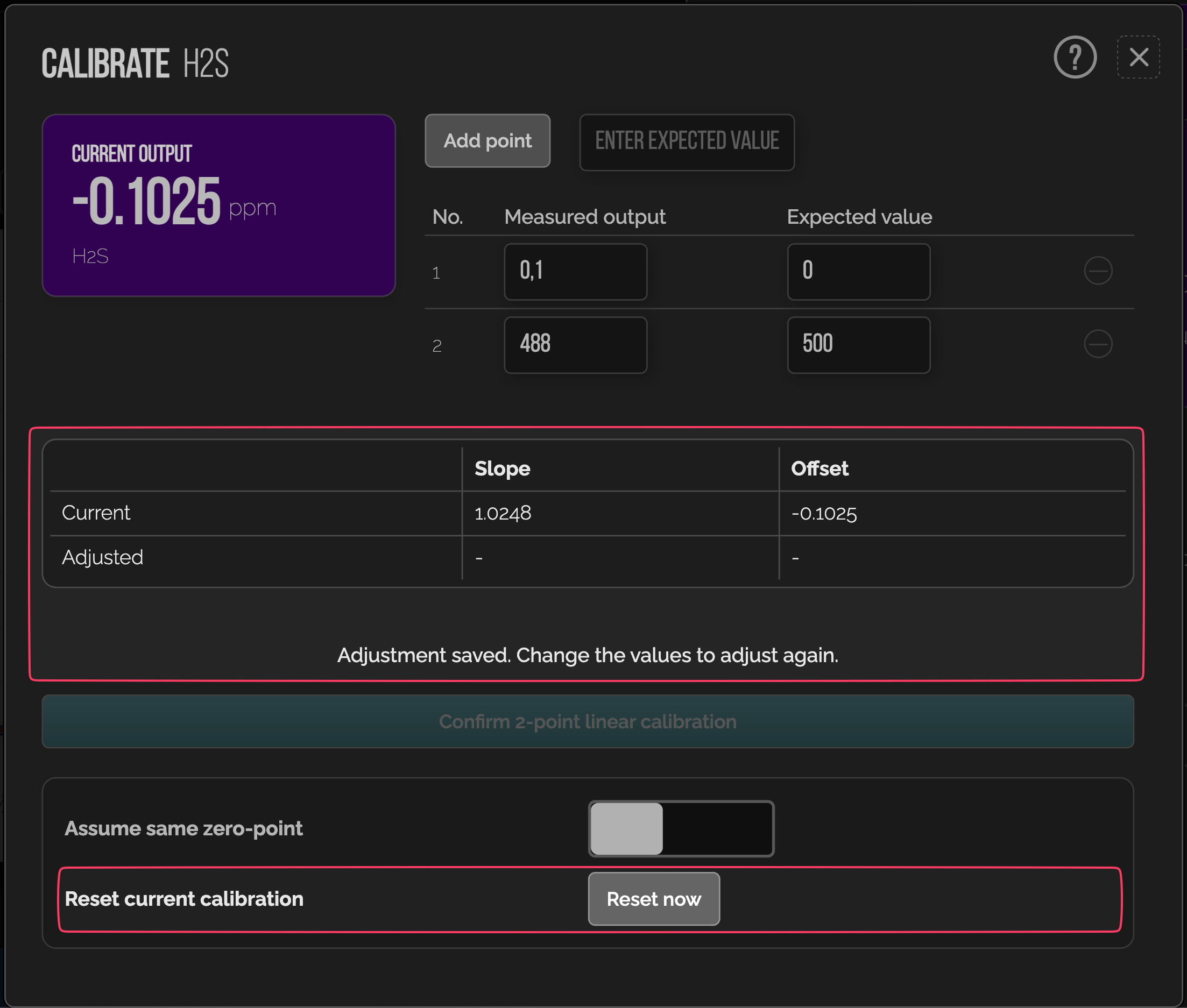Disable the Assume same zero-point toggle
The height and width of the screenshot is (1008, 1187).
coord(681,828)
